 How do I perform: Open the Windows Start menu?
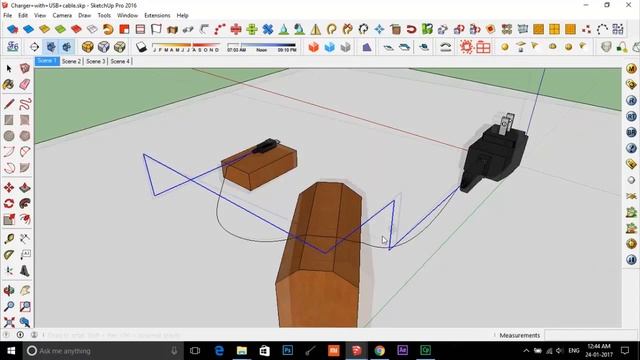[11, 351]
